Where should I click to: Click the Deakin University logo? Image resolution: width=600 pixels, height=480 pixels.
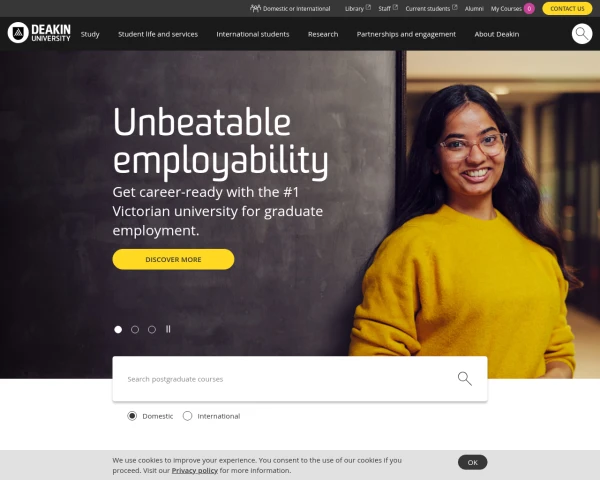pos(39,33)
